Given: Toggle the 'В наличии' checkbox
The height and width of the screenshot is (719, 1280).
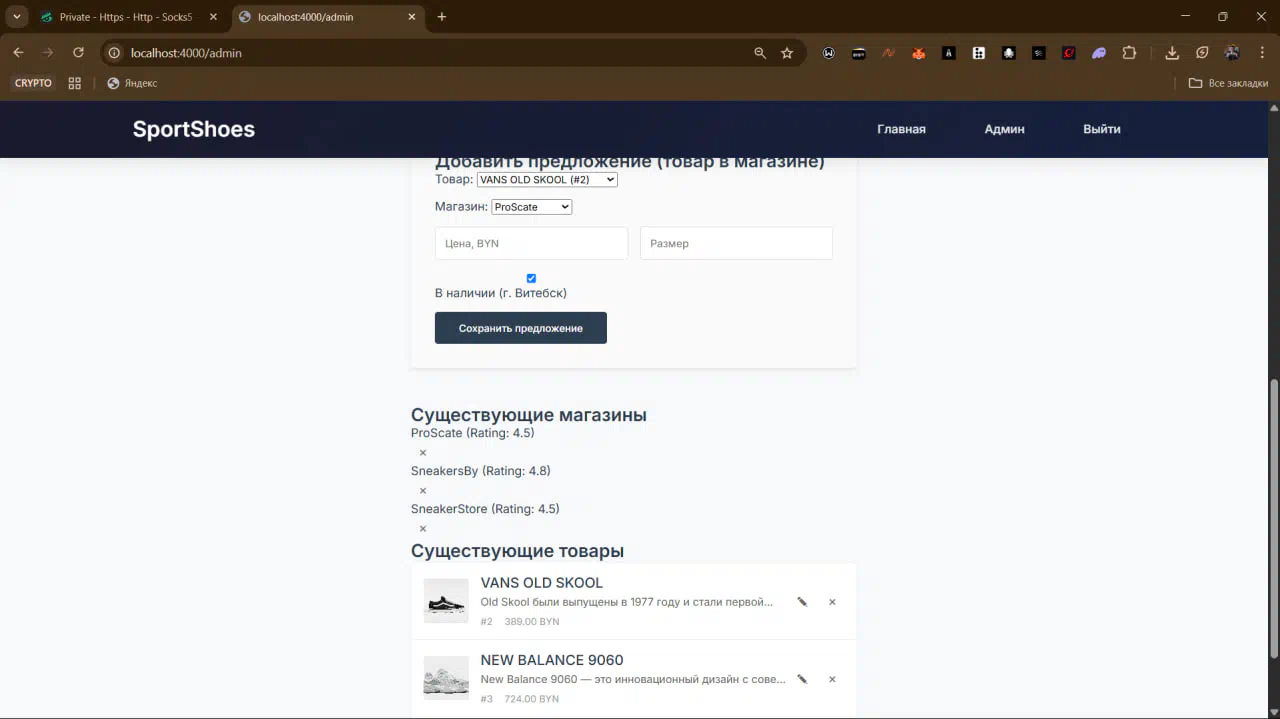Looking at the screenshot, I should click(x=531, y=278).
